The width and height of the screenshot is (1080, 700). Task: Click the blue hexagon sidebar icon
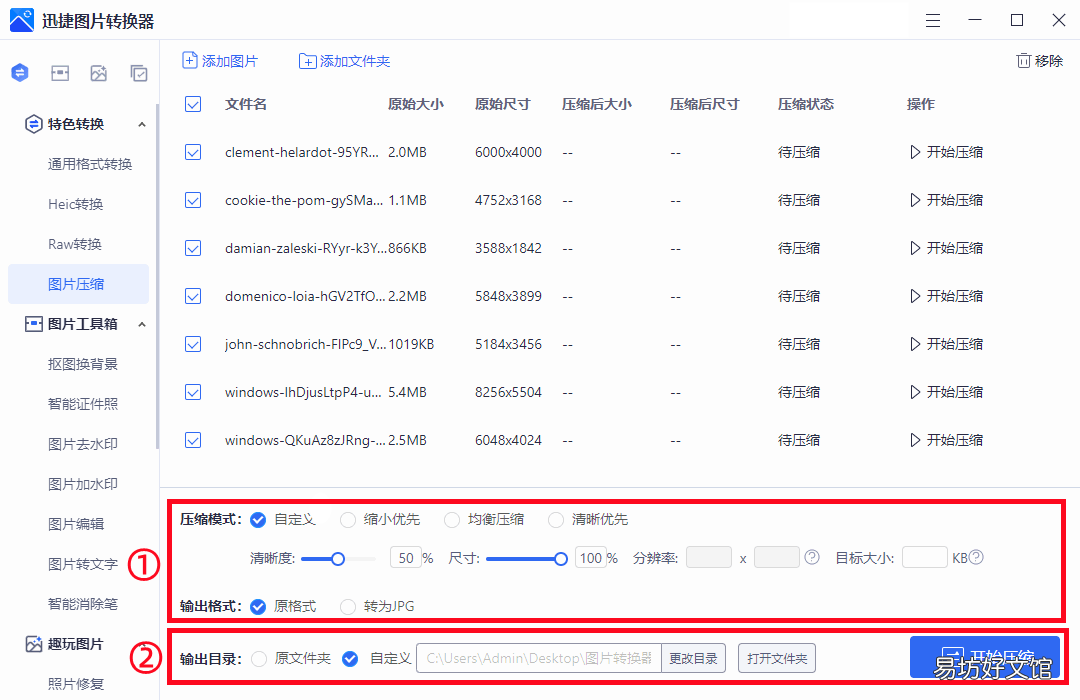click(20, 72)
